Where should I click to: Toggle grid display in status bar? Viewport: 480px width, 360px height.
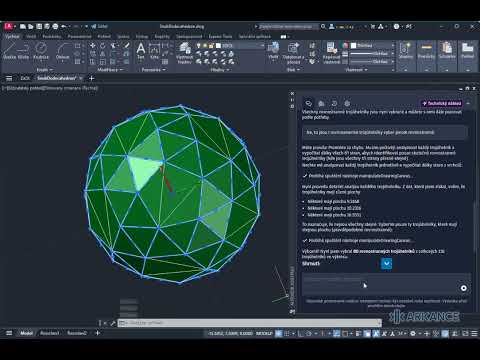[x=279, y=333]
